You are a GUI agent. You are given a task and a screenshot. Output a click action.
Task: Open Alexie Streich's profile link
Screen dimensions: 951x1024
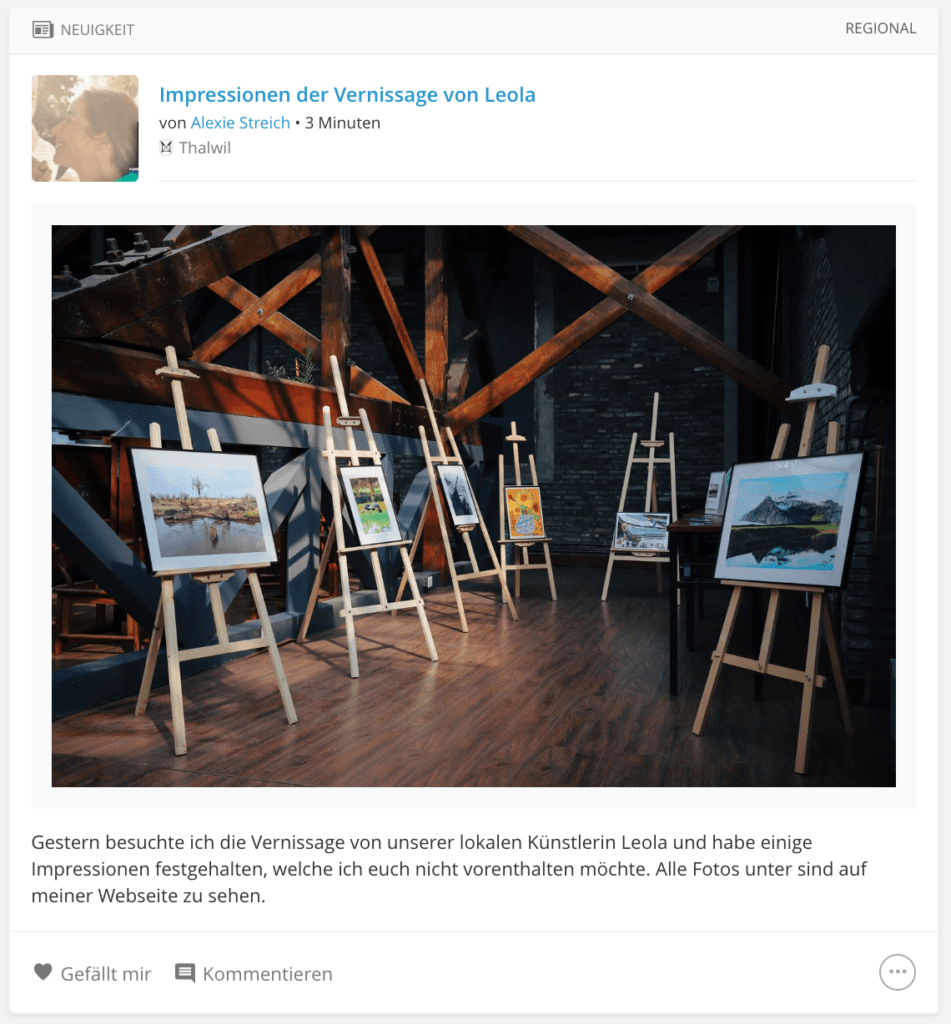(x=240, y=123)
